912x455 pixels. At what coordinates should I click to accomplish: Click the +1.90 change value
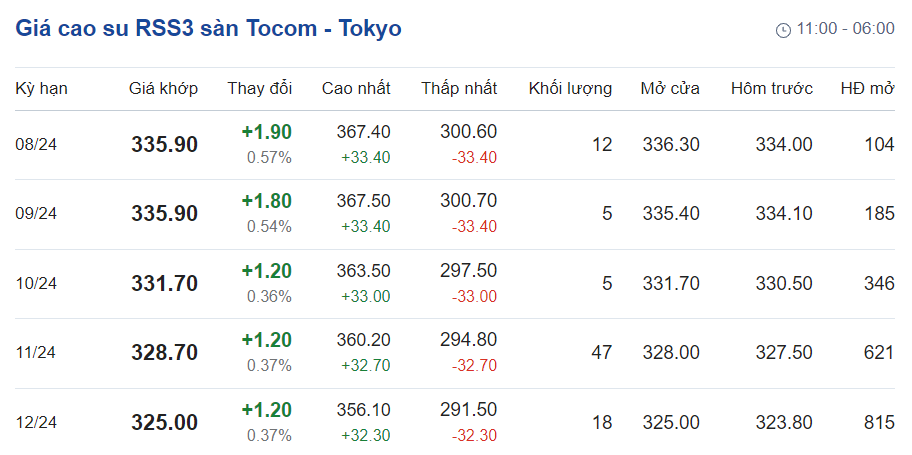(266, 133)
